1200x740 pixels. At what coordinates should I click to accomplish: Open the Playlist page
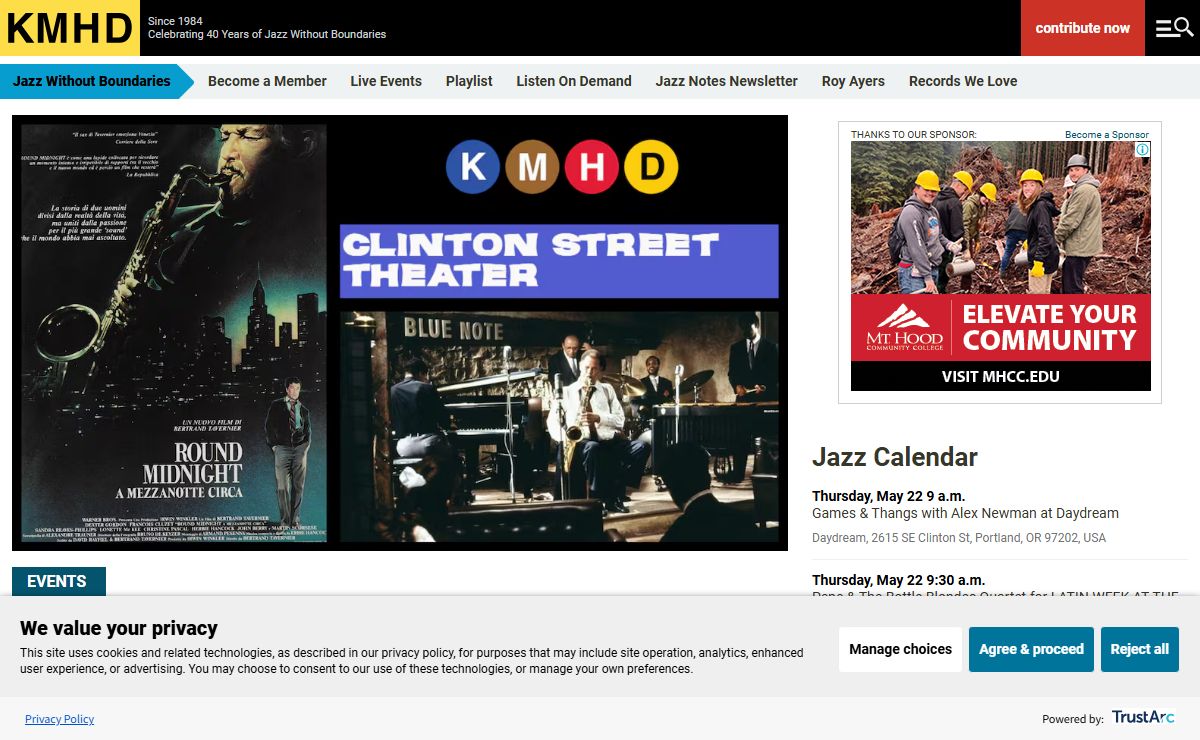(x=469, y=81)
